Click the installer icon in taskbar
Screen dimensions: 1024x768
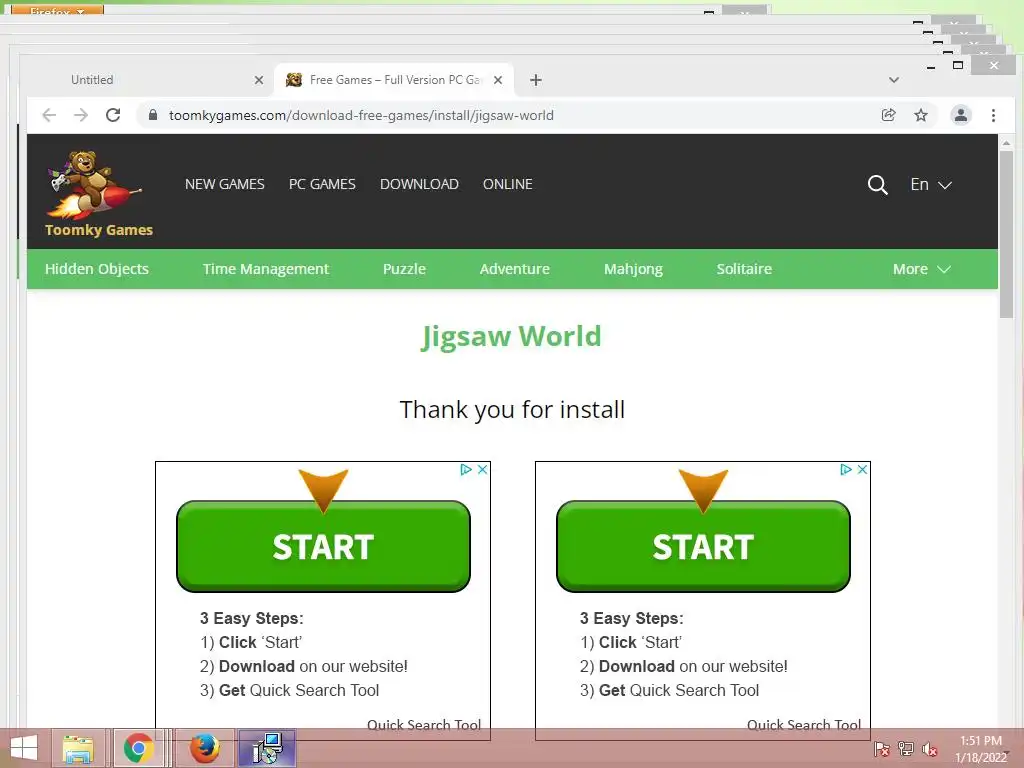tap(267, 748)
